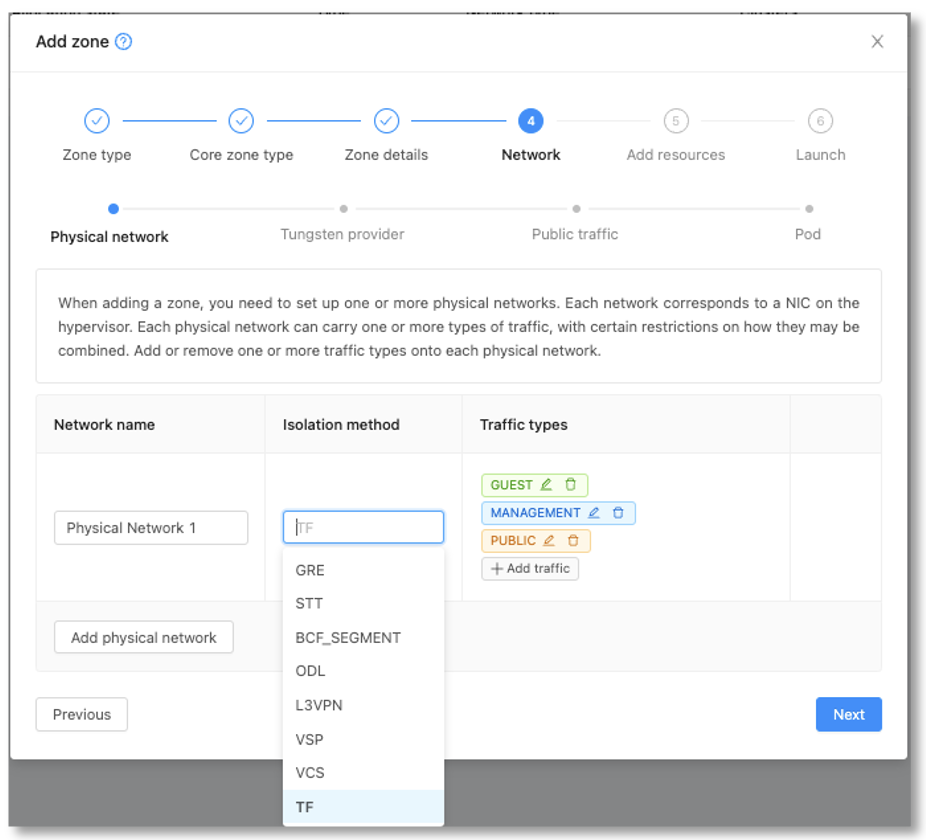Open the Add zone help icon
Image resolution: width=926 pixels, height=840 pixels.
tap(123, 42)
